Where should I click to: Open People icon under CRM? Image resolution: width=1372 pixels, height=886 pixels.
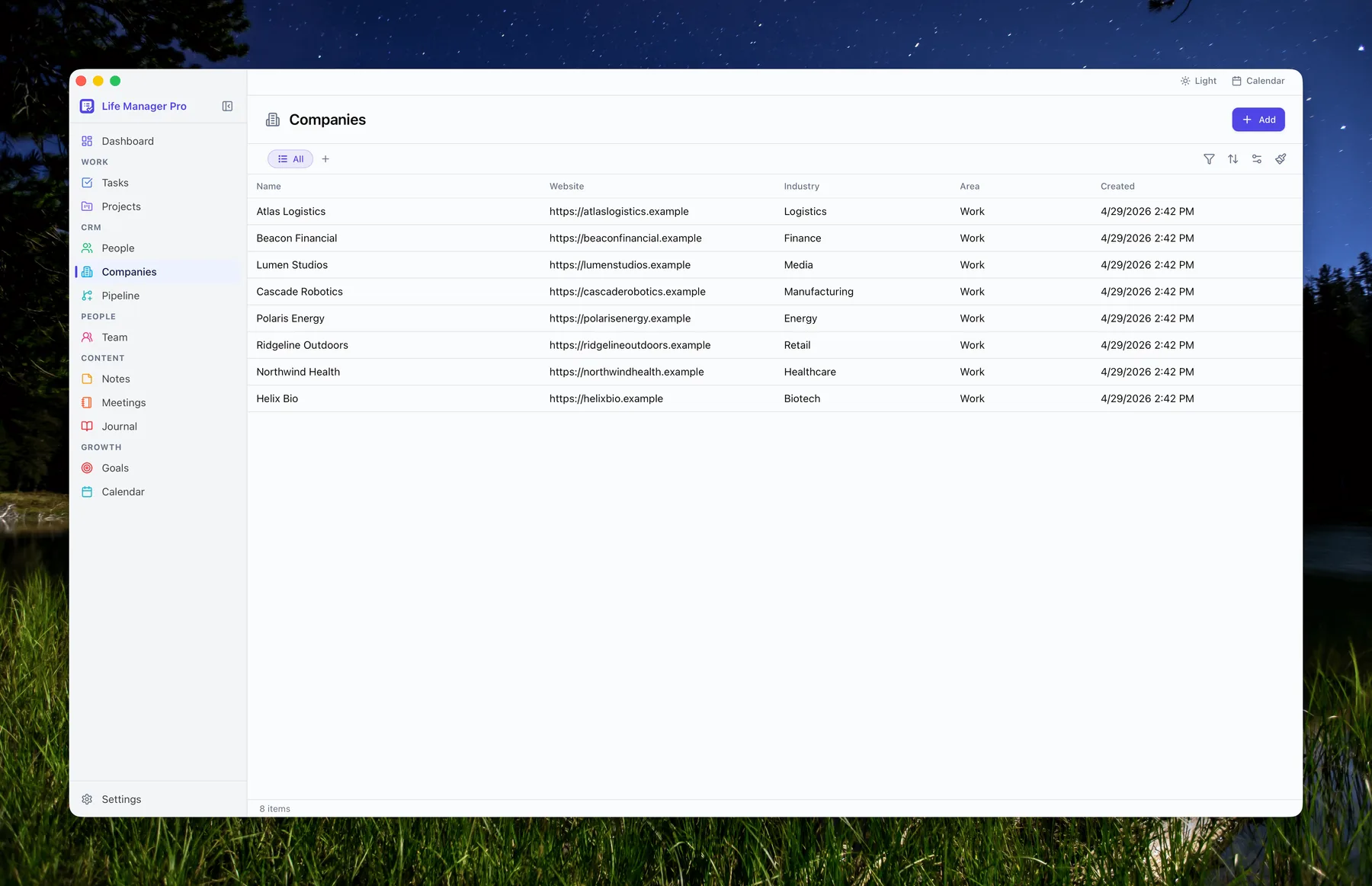click(x=87, y=248)
